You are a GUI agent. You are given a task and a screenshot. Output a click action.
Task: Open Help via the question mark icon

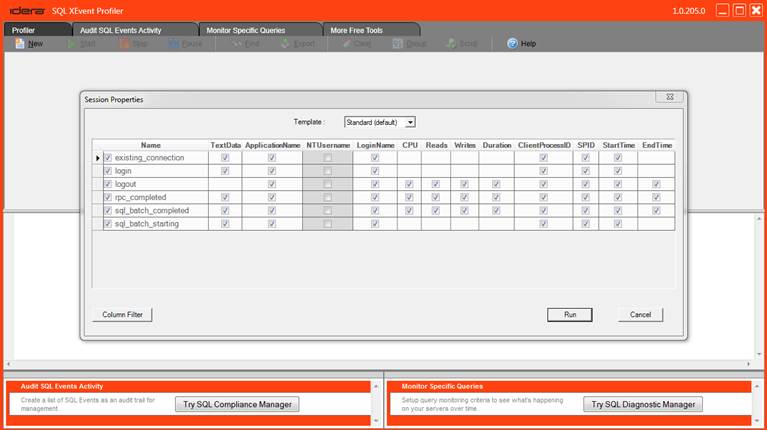(x=512, y=44)
